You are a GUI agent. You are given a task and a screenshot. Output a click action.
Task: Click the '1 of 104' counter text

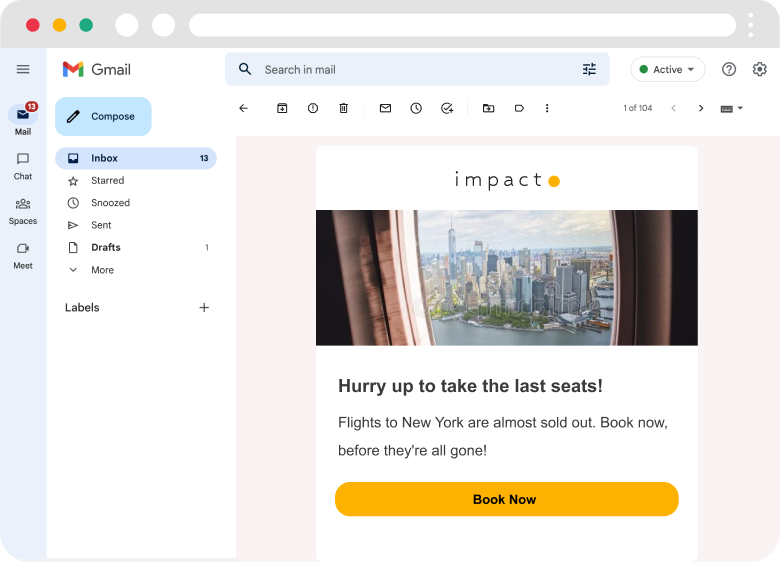[638, 108]
